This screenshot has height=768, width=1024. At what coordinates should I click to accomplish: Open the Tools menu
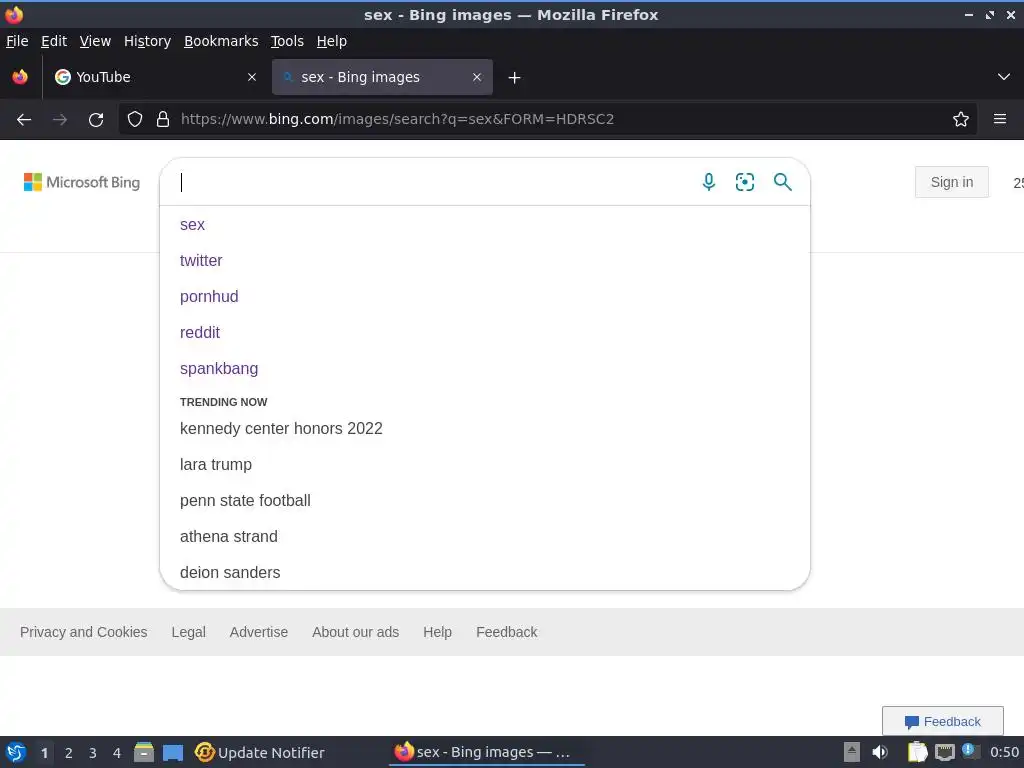(x=287, y=41)
